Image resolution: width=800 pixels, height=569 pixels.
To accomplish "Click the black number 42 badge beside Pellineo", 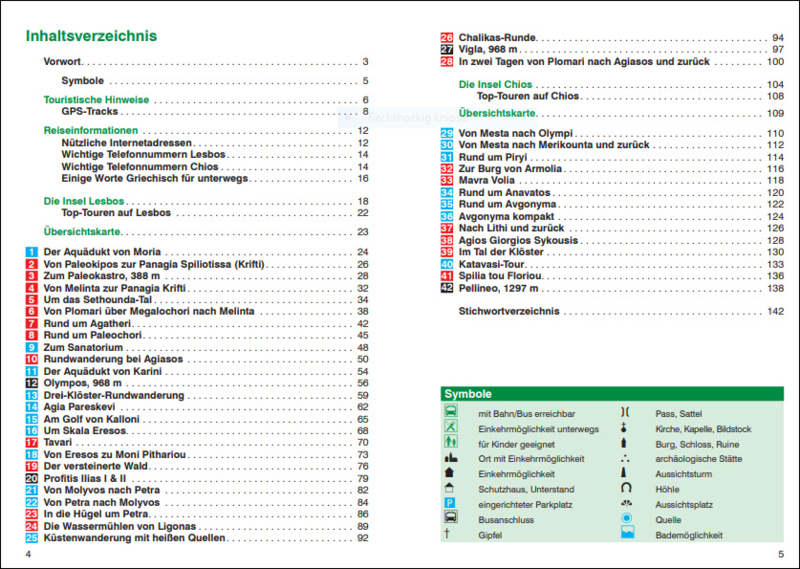I will [x=446, y=289].
